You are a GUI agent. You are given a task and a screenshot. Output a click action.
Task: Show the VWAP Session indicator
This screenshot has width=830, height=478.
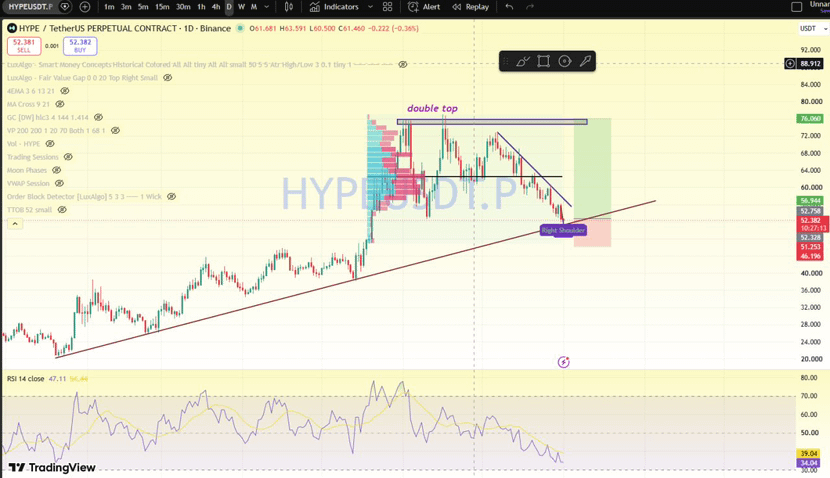coord(59,184)
